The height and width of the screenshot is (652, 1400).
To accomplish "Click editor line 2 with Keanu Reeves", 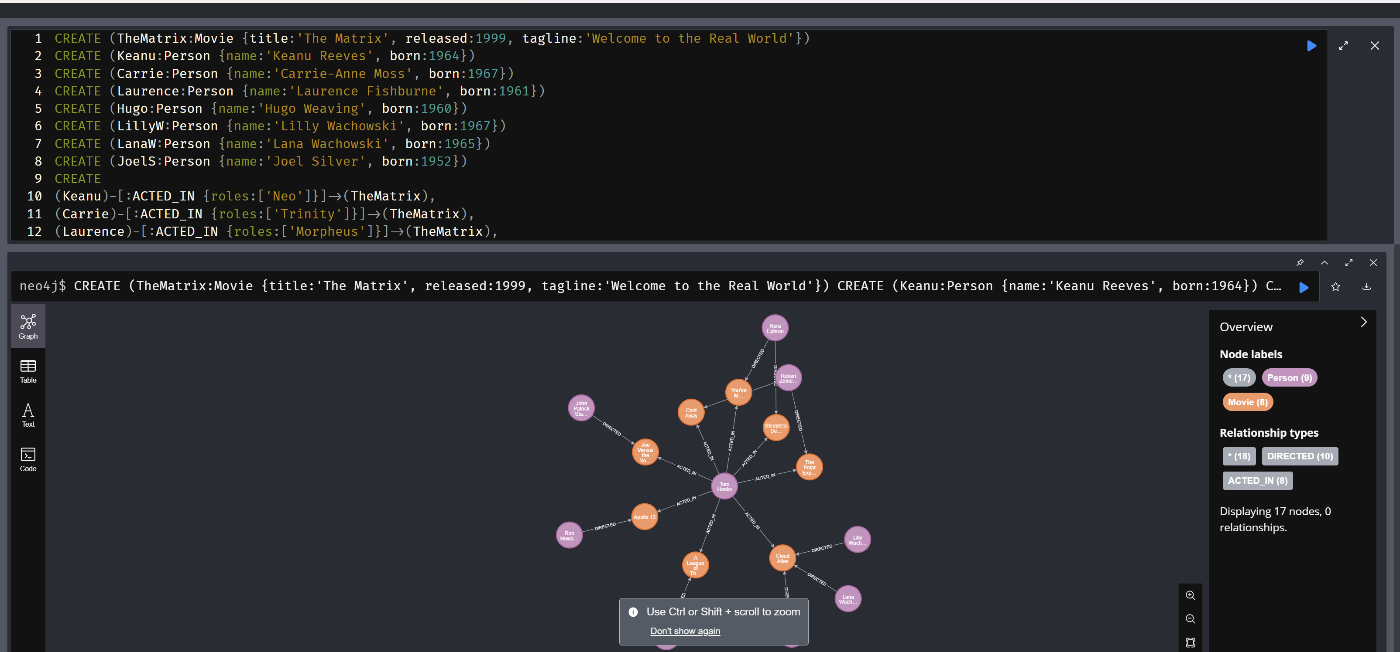I will pos(265,56).
